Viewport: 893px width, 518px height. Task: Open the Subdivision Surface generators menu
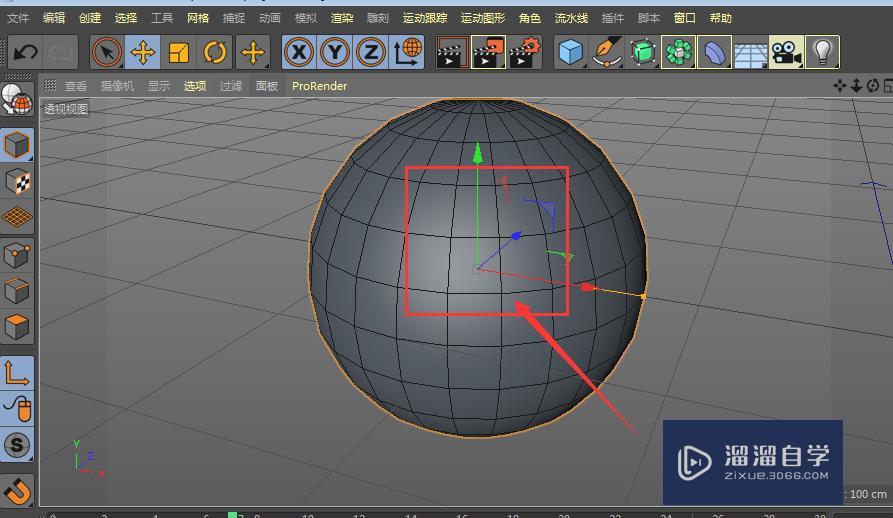click(x=643, y=52)
